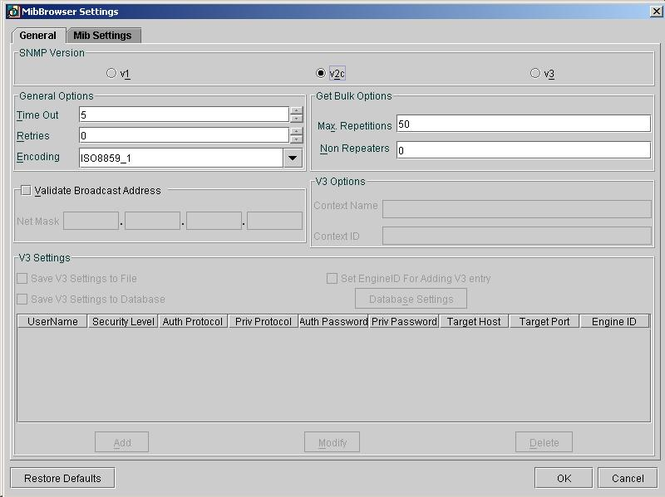This screenshot has height=497, width=665.
Task: Enable Validate Broadcast Address checkbox
Action: point(26,190)
